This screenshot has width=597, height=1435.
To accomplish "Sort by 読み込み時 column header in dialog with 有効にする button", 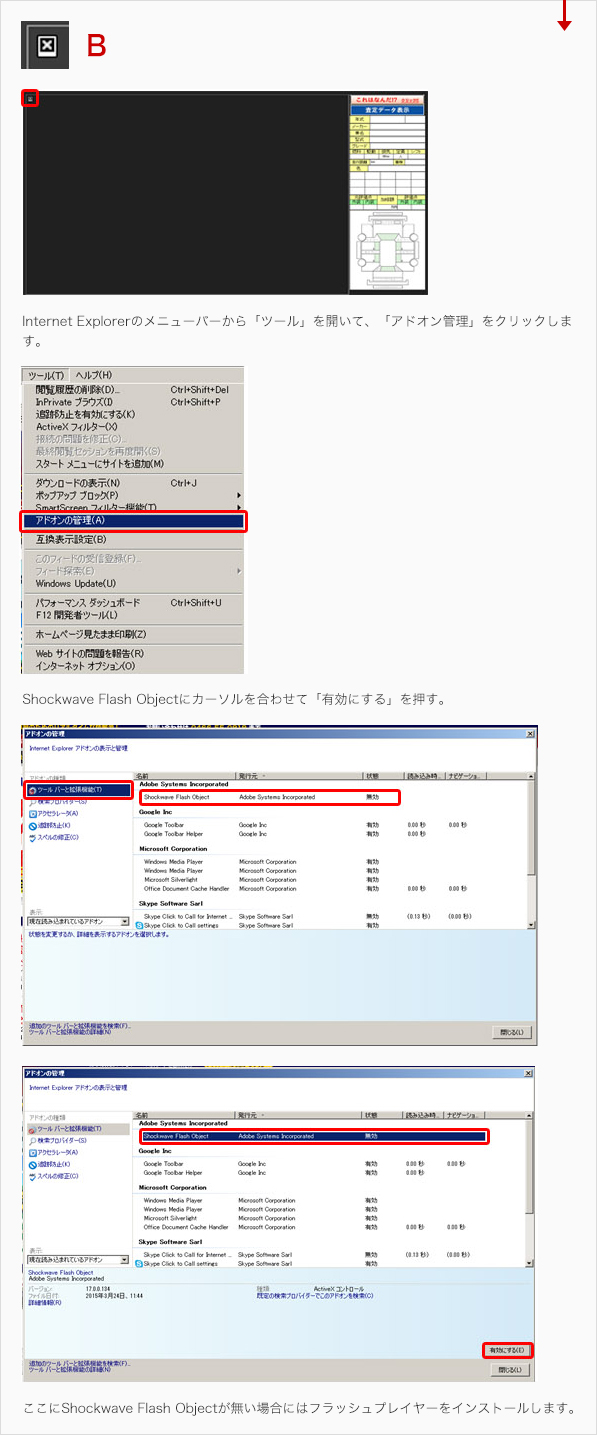I will click(424, 1114).
